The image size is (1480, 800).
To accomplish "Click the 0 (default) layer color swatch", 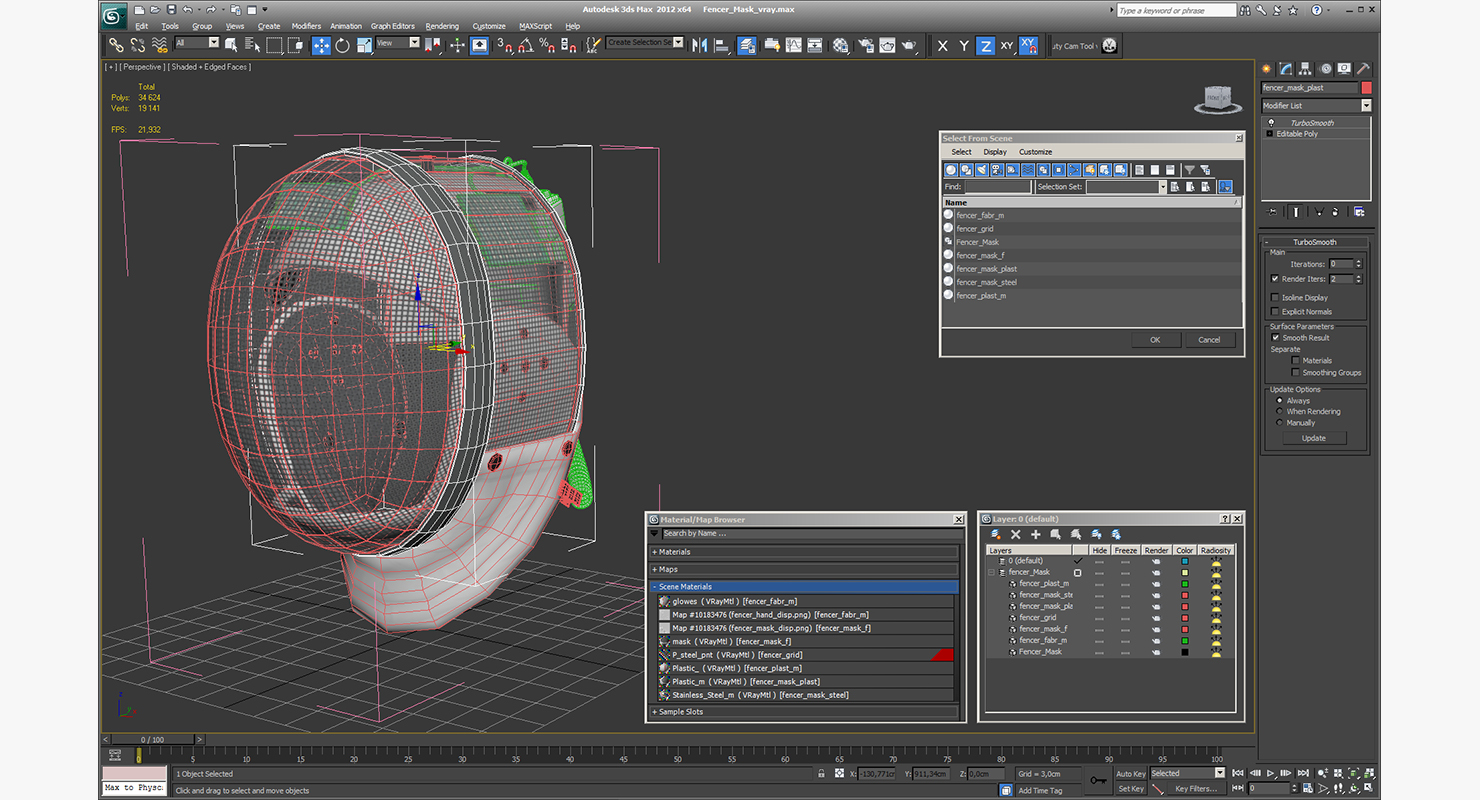I will tap(1185, 561).
